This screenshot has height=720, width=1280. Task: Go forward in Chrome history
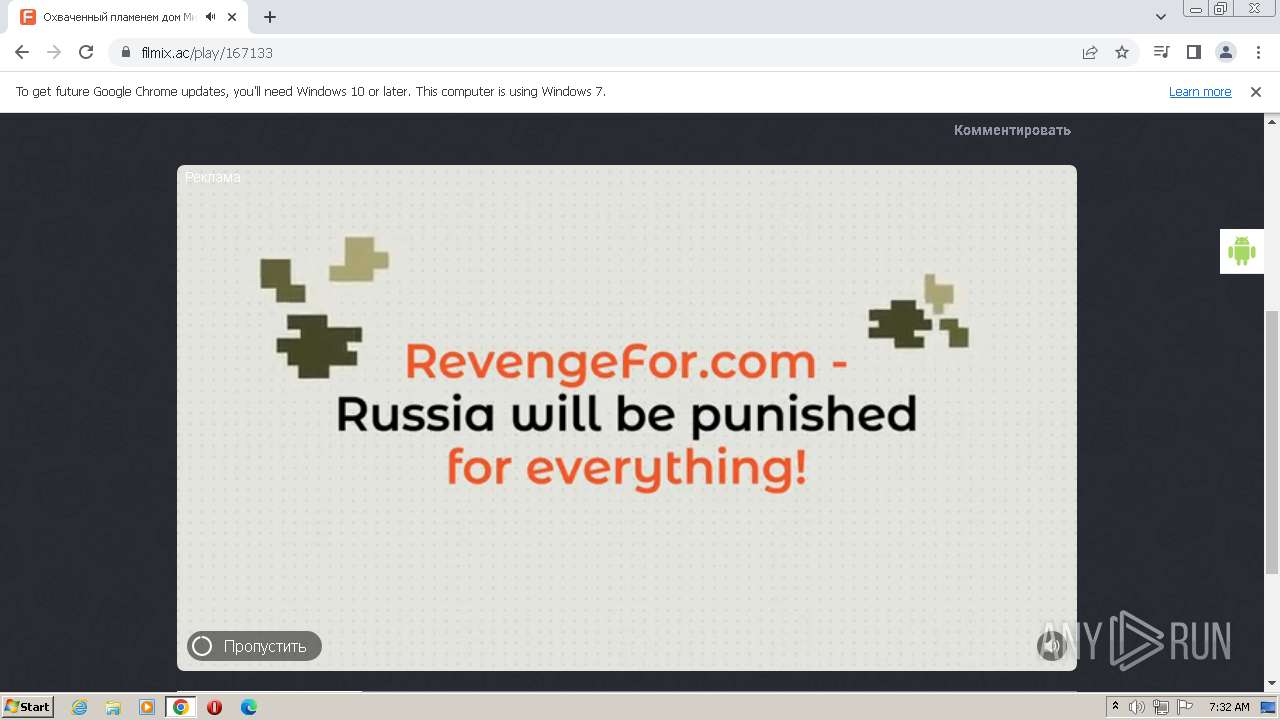(x=54, y=52)
